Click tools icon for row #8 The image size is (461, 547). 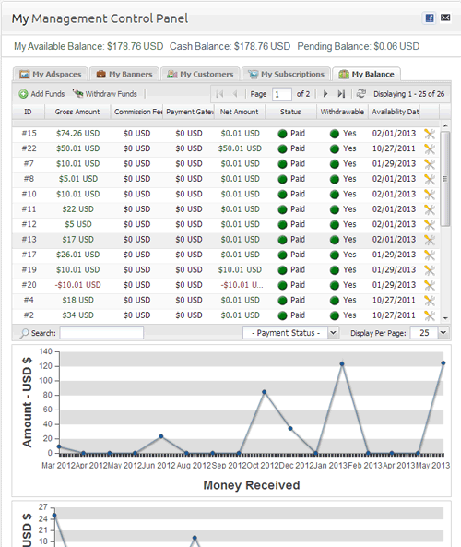point(430,179)
